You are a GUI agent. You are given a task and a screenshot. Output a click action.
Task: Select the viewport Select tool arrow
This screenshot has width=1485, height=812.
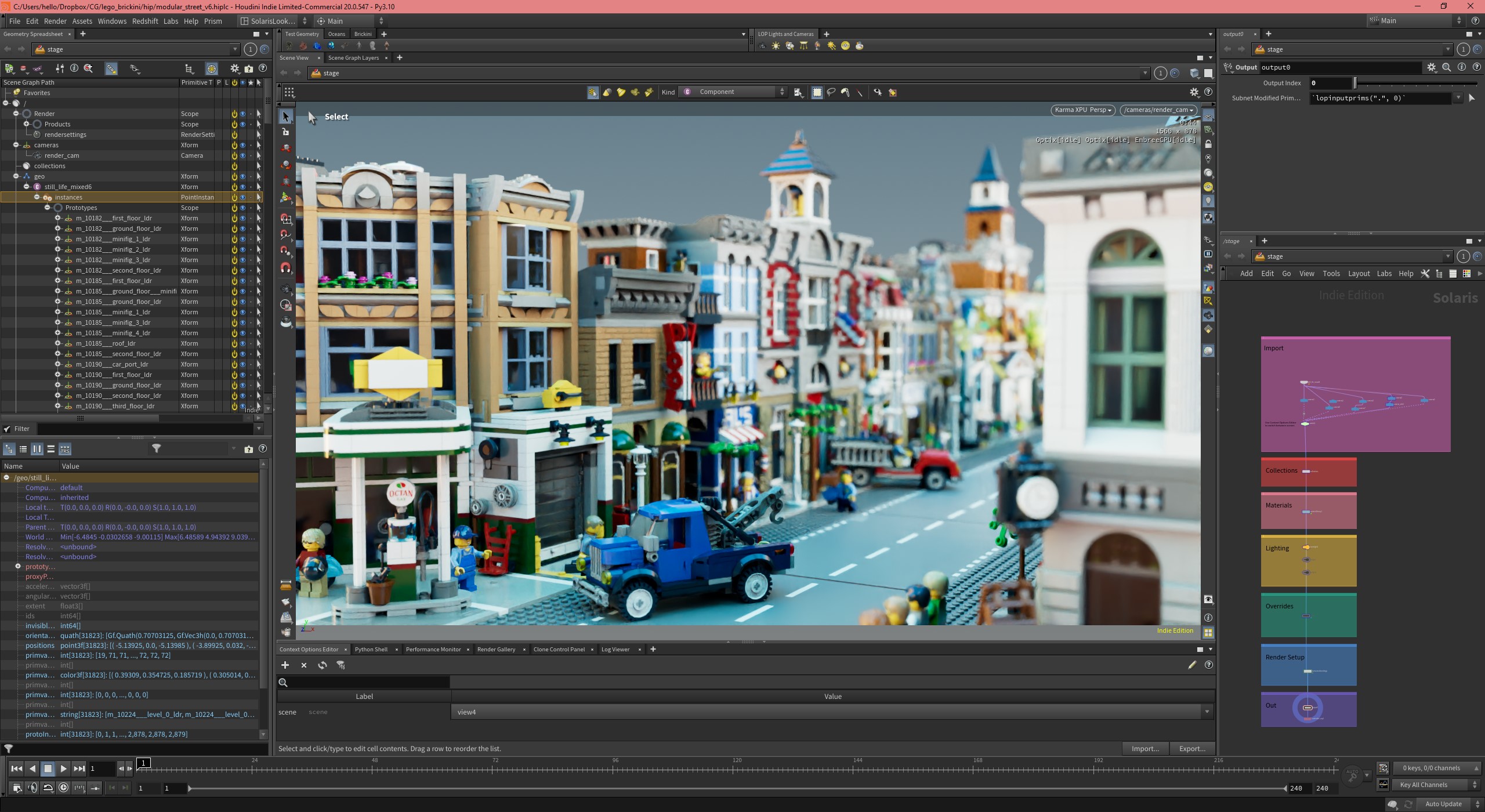pos(285,117)
